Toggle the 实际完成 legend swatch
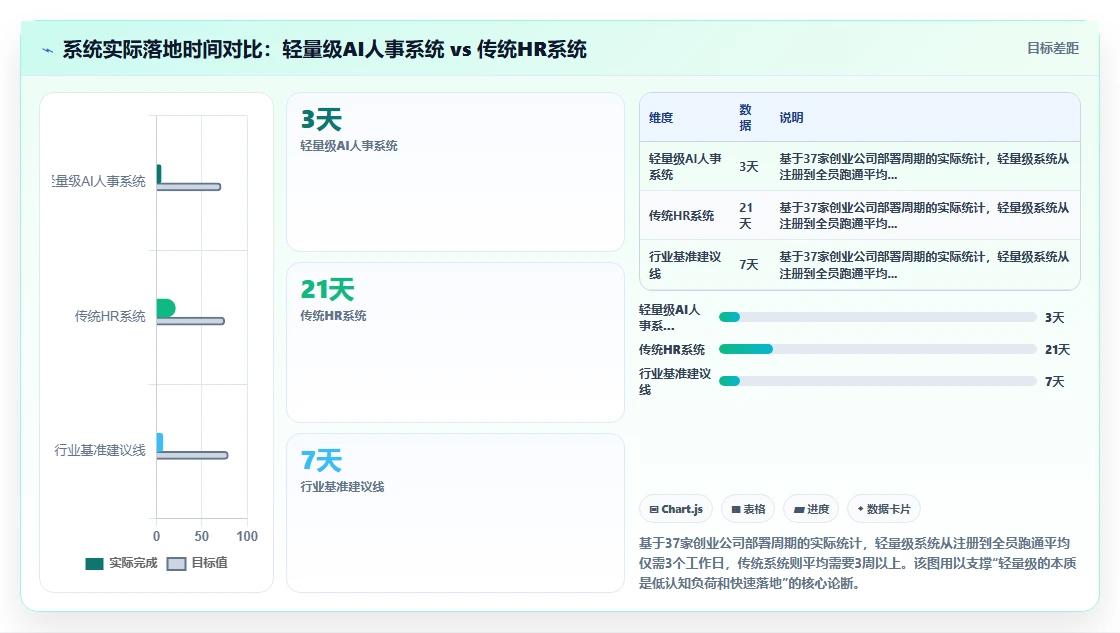 tap(94, 564)
